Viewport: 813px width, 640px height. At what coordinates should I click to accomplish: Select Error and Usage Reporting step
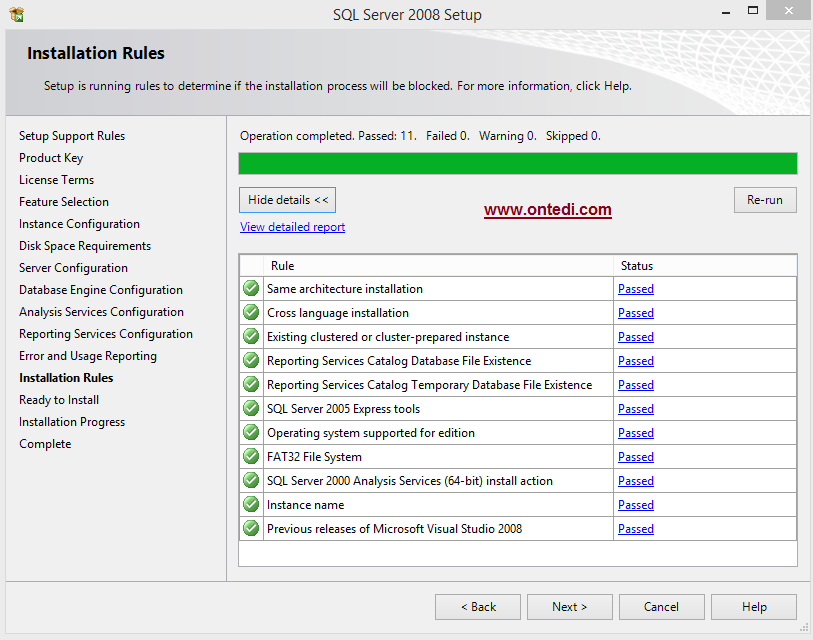(x=88, y=356)
